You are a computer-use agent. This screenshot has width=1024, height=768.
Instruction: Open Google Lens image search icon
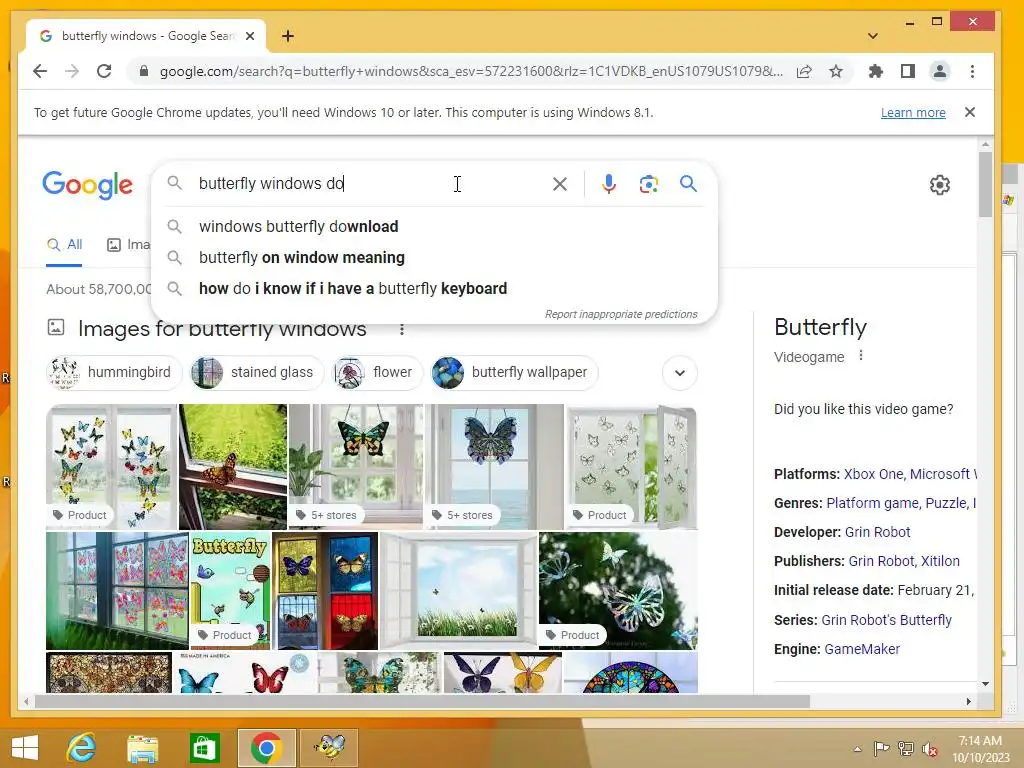pos(648,184)
